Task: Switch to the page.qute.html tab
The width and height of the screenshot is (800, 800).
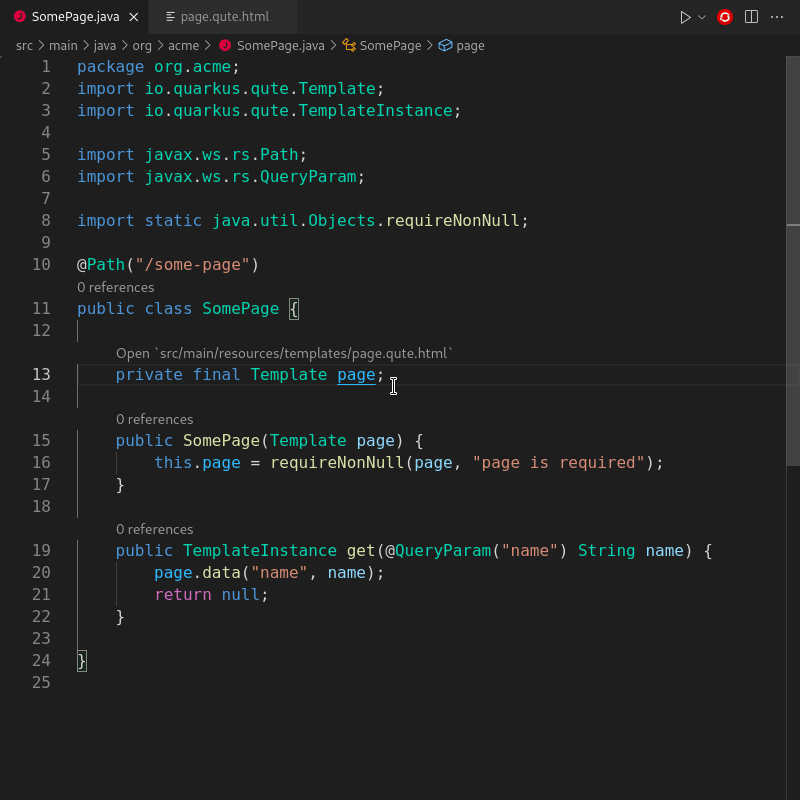Action: click(x=222, y=17)
